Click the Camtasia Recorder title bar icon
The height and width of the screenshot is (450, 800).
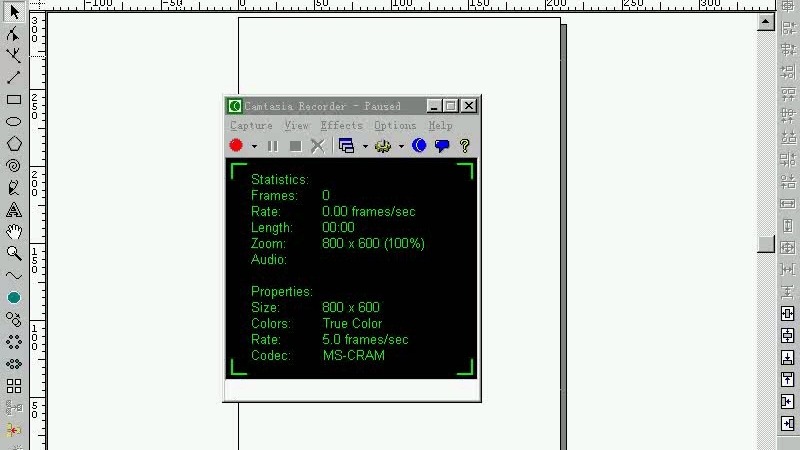(235, 106)
